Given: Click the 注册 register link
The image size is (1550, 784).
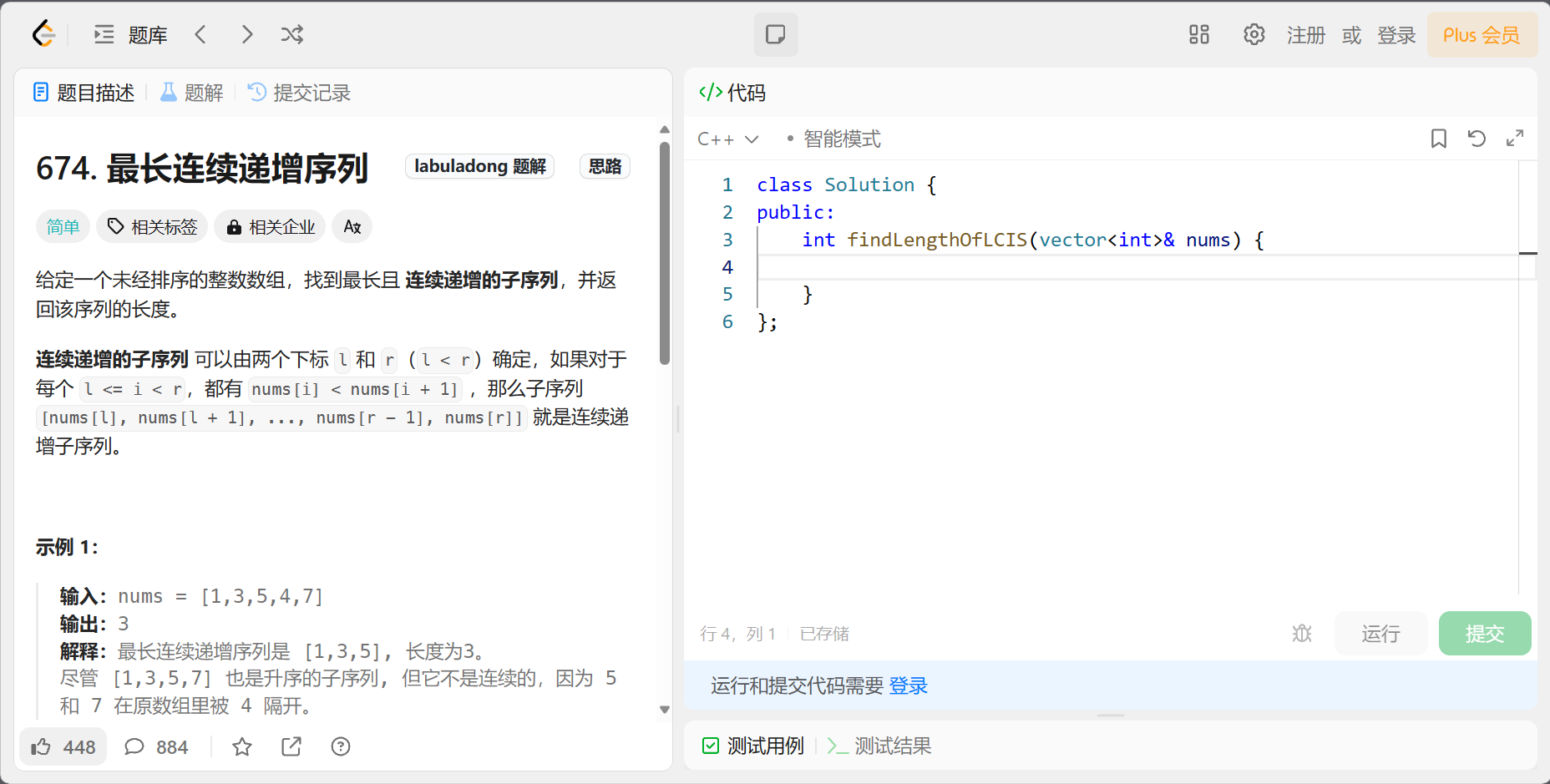Looking at the screenshot, I should [1306, 35].
